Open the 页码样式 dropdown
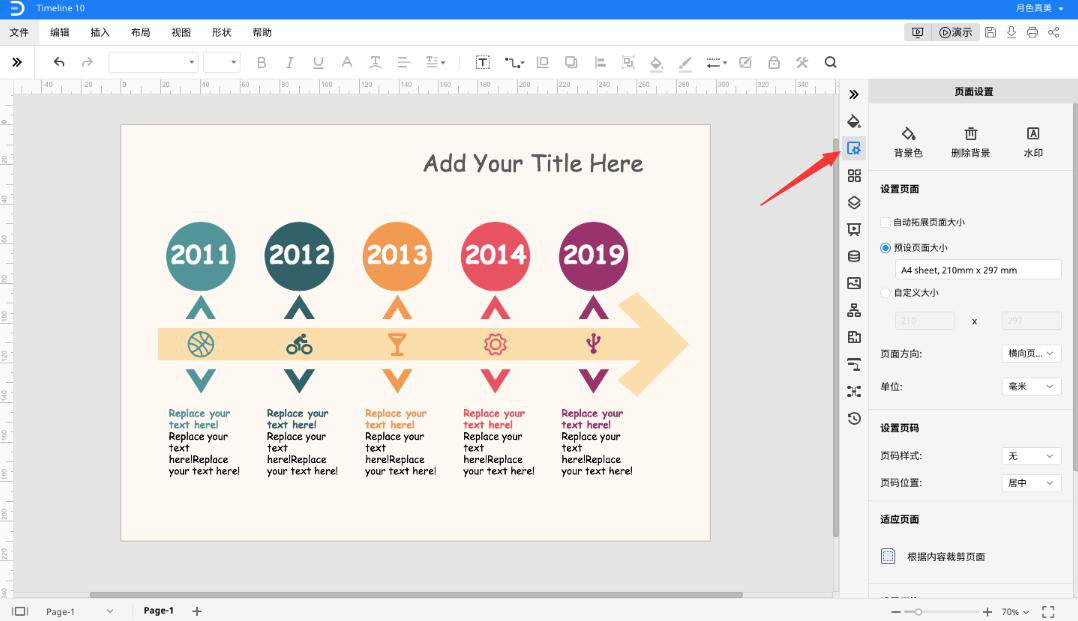The height and width of the screenshot is (621, 1078). tap(1031, 456)
